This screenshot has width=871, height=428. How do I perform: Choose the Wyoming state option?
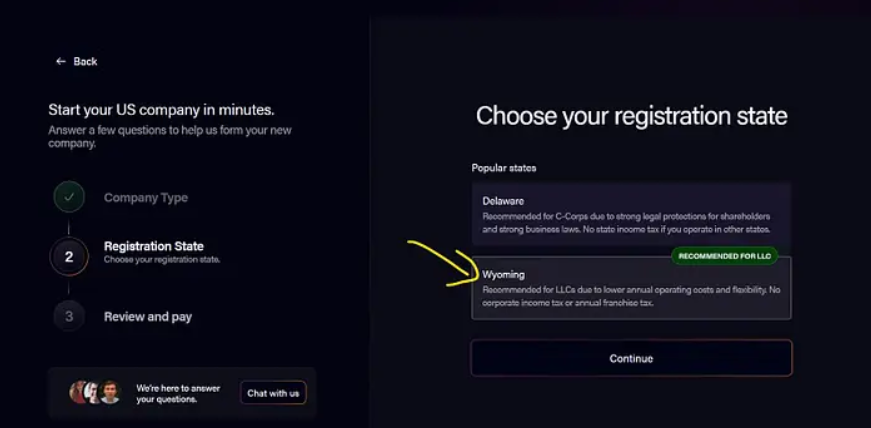pos(631,288)
